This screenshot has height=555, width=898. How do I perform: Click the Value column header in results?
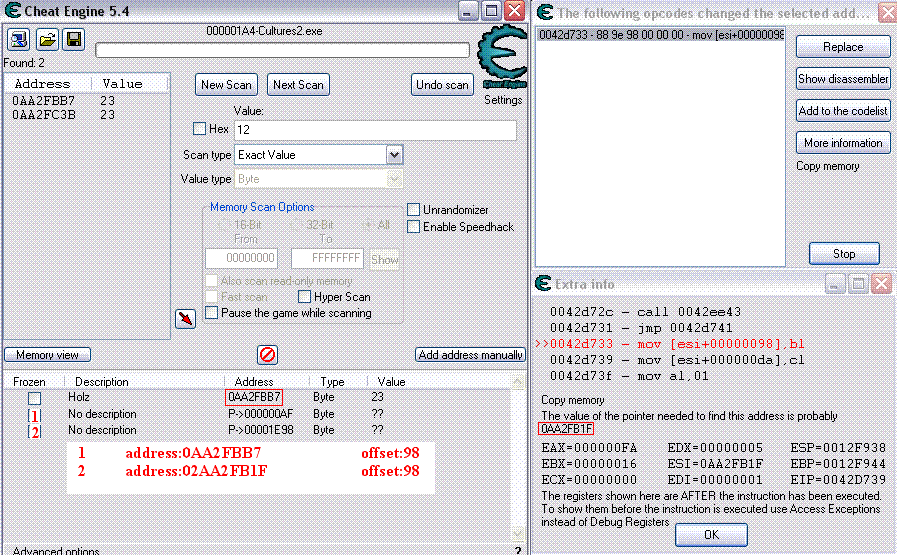click(129, 84)
